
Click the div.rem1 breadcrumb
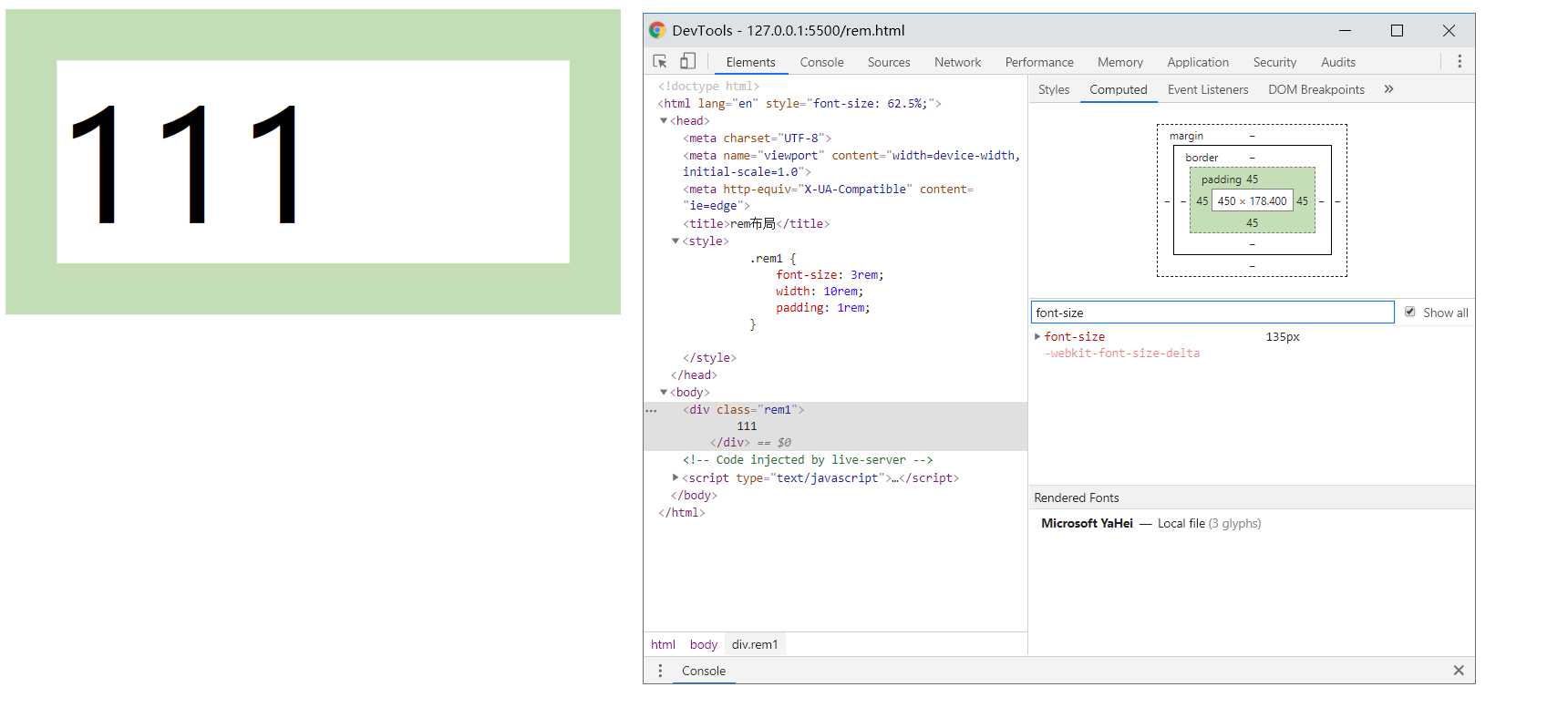[x=755, y=644]
